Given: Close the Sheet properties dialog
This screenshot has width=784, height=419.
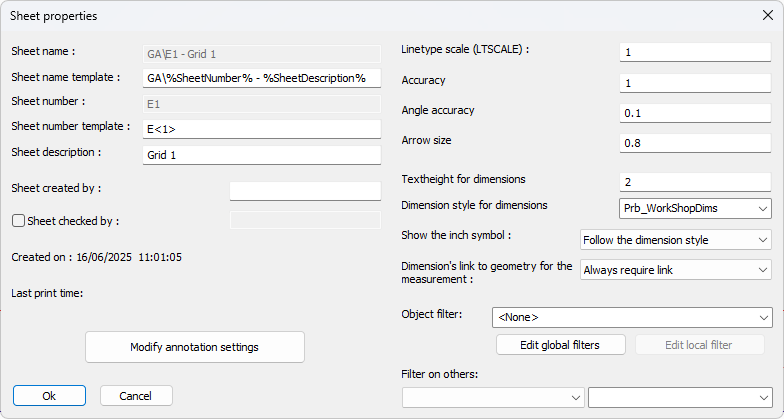Looking at the screenshot, I should click(765, 15).
